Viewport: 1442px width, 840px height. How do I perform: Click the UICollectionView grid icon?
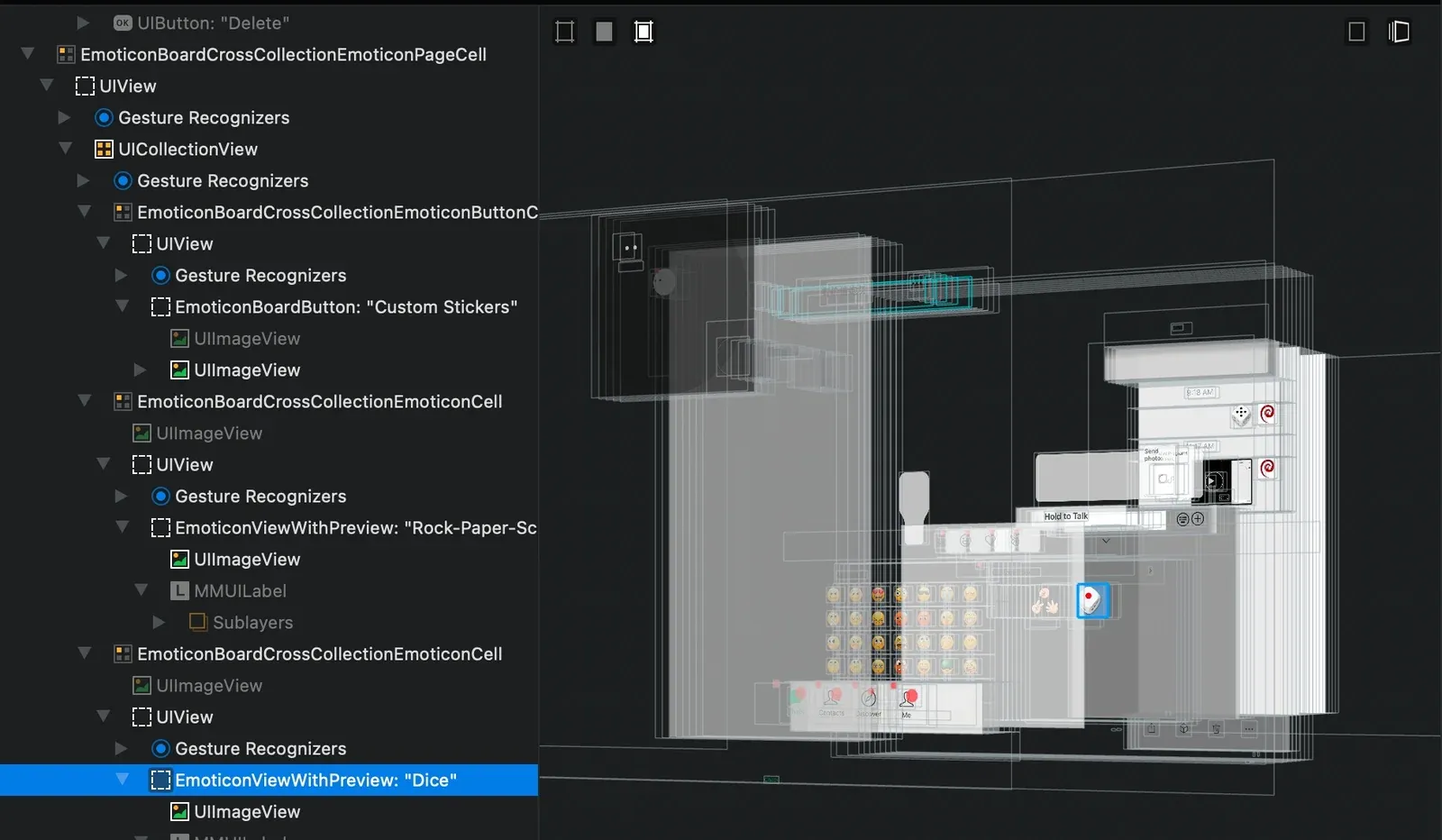[x=104, y=149]
